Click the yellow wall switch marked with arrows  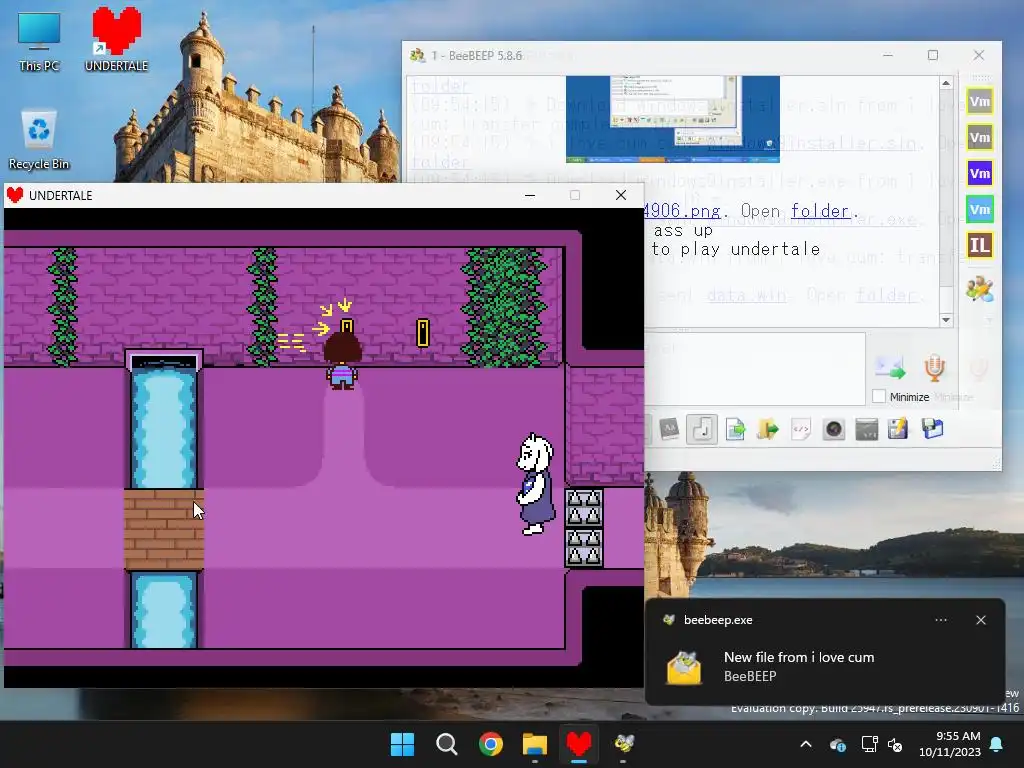347,327
